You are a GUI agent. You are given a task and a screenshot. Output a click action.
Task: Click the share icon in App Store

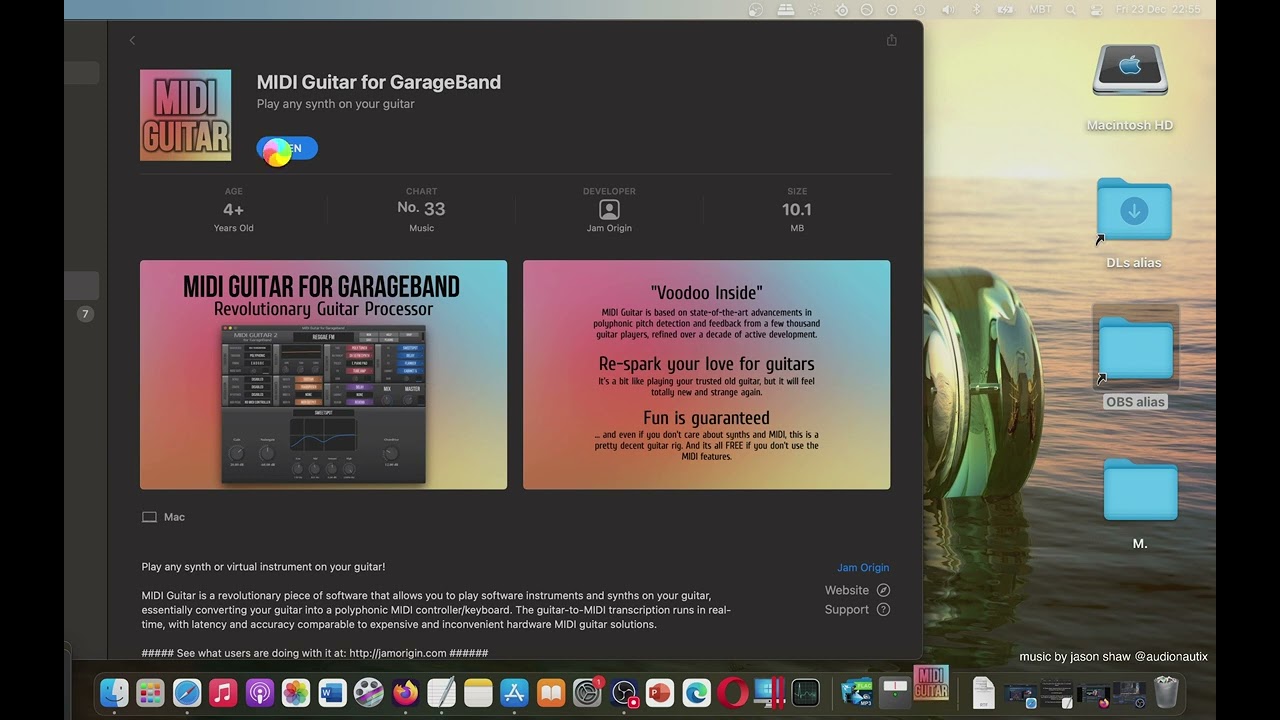[891, 40]
